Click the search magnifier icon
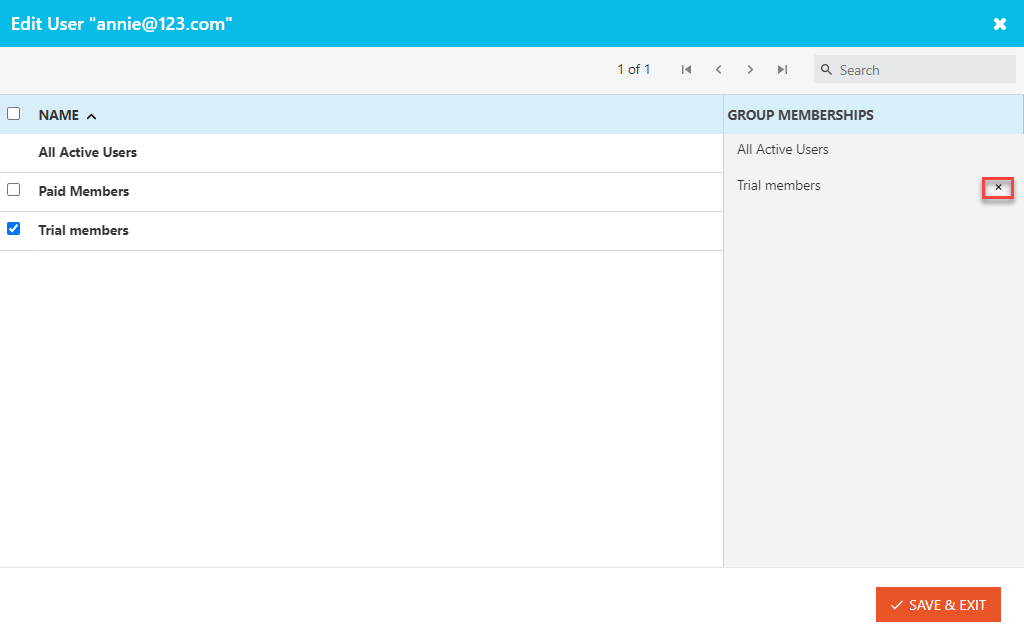 [x=826, y=69]
